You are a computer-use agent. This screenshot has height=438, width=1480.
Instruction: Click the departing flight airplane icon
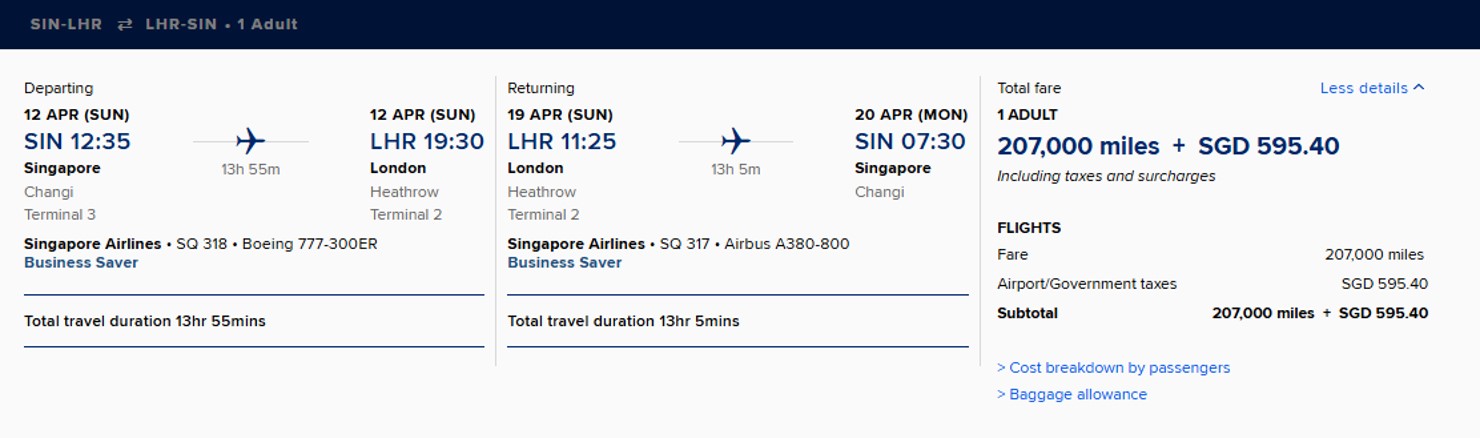coord(250,141)
